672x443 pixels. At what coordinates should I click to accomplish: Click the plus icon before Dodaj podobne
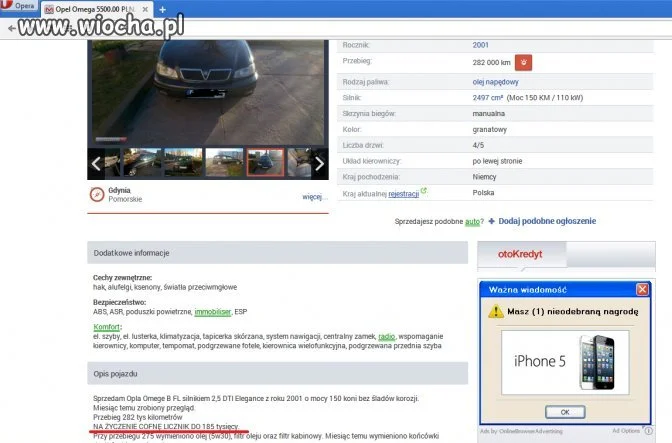coord(492,221)
